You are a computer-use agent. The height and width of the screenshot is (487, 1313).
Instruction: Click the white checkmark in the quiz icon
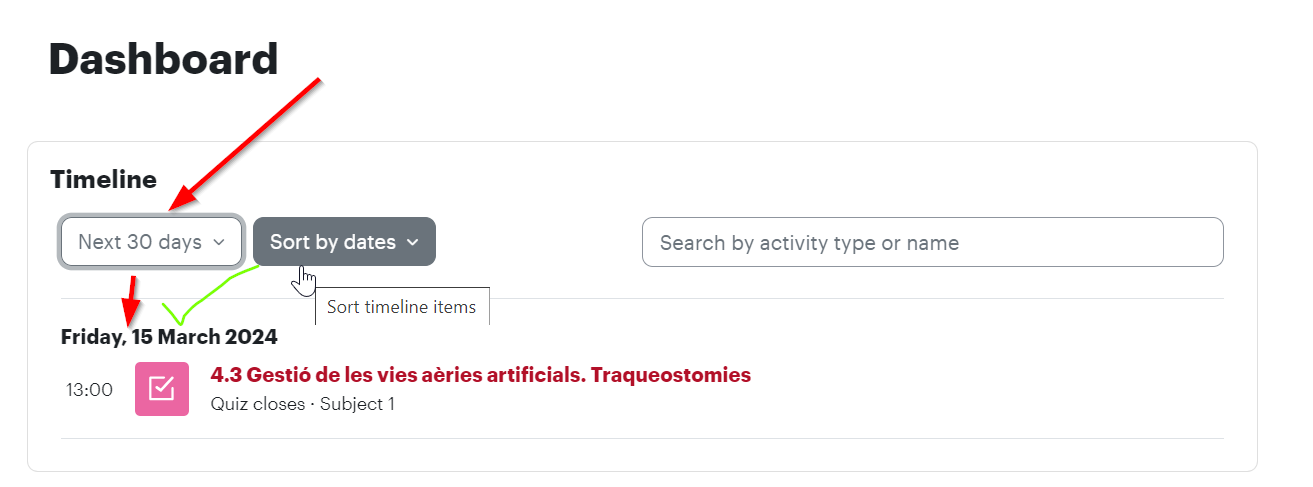162,388
